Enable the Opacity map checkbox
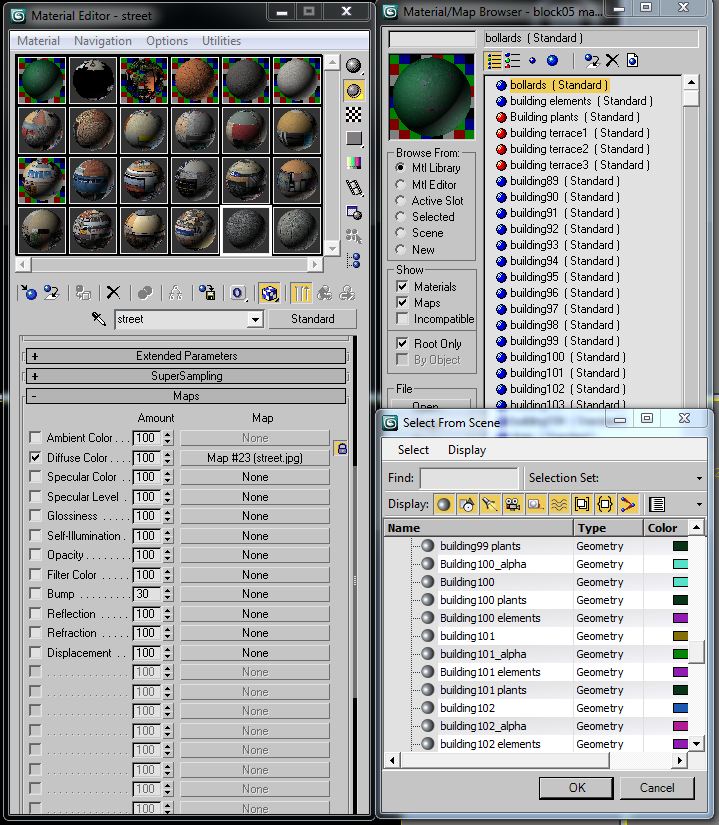Image resolution: width=719 pixels, height=825 pixels. pyautogui.click(x=35, y=555)
